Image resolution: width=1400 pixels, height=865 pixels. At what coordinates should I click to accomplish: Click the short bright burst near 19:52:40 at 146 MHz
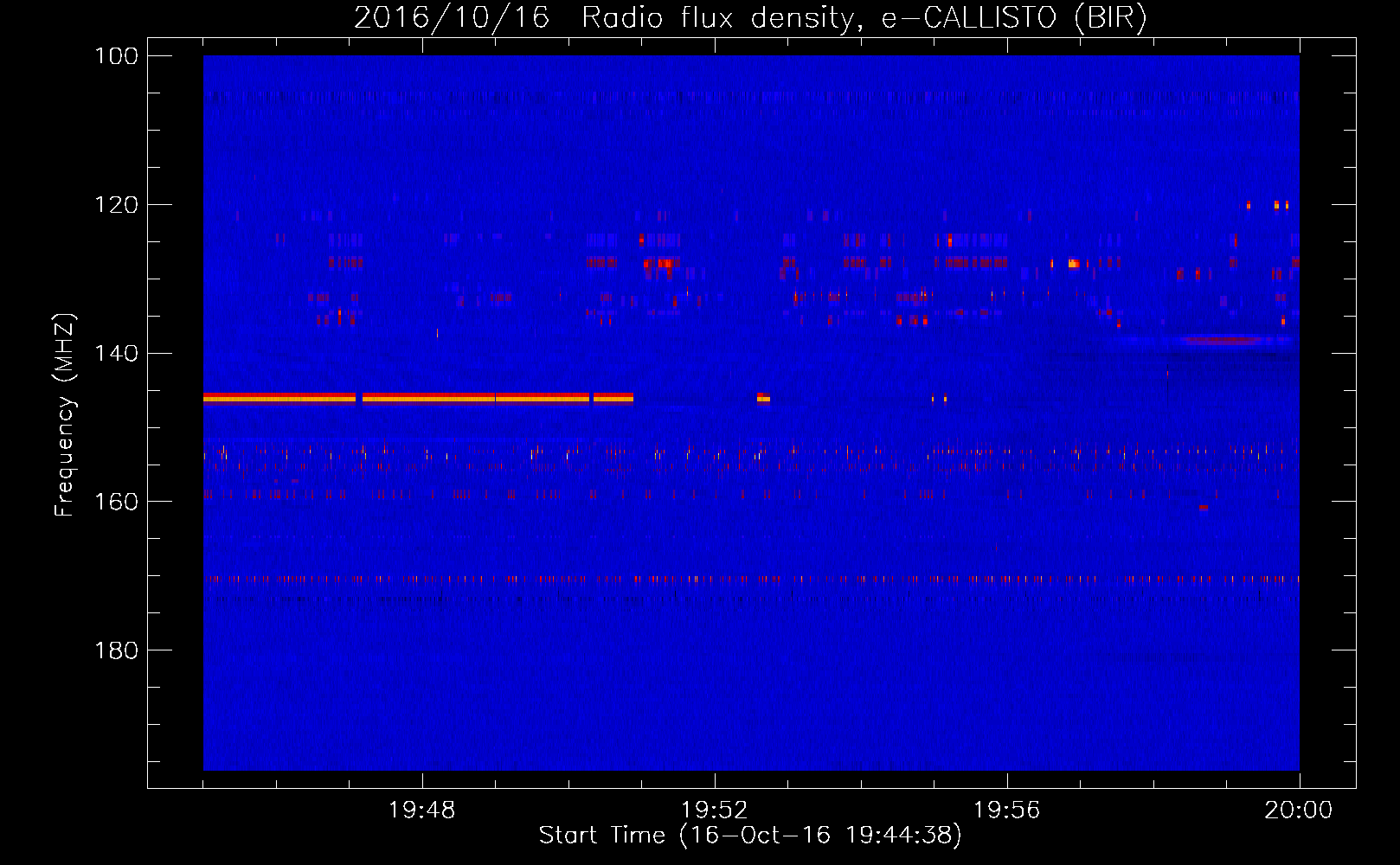[763, 398]
